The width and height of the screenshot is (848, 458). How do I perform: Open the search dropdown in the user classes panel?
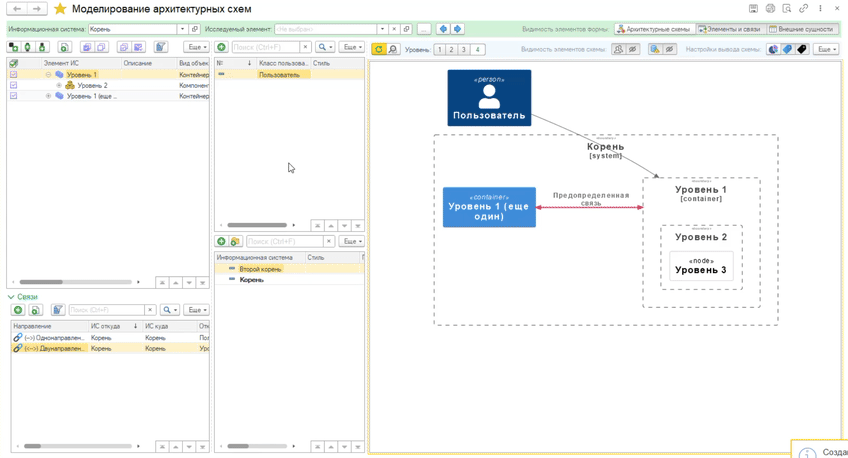[x=324, y=47]
